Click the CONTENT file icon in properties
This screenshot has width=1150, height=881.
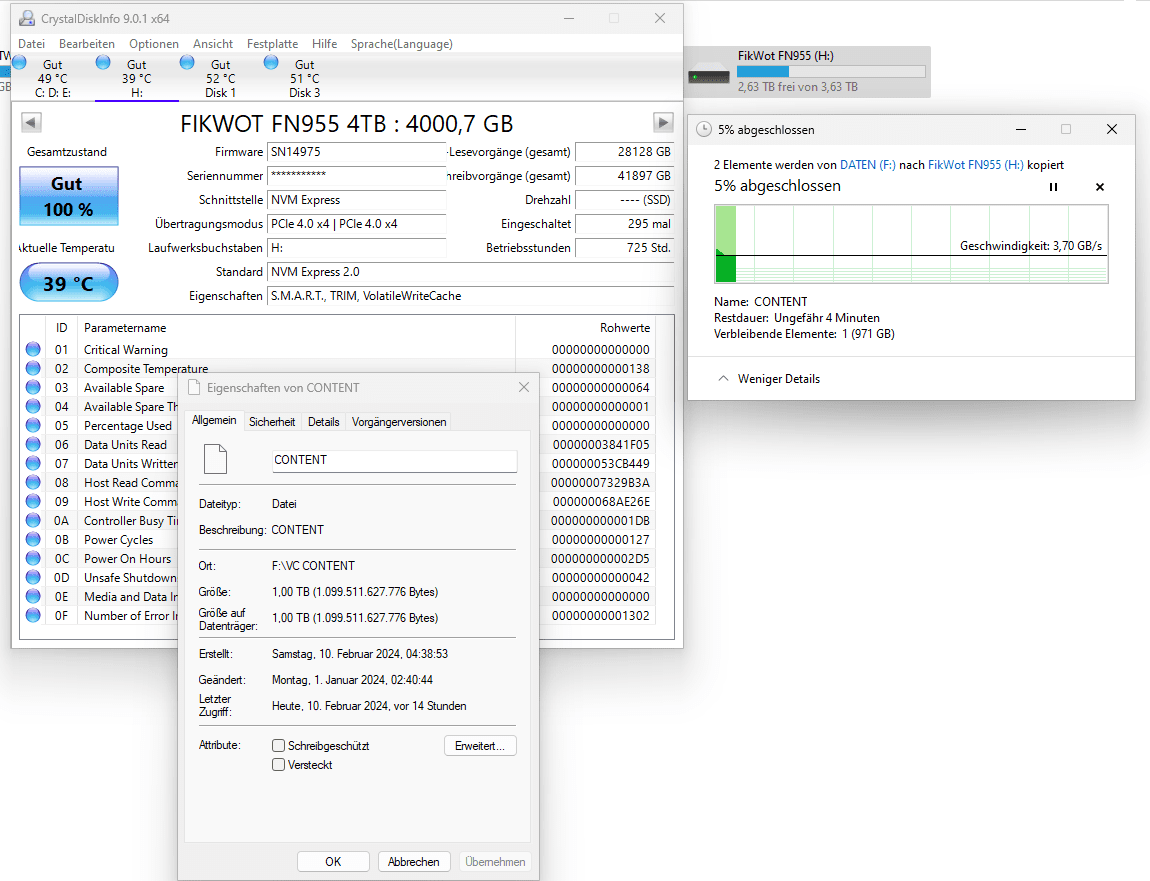(x=215, y=460)
